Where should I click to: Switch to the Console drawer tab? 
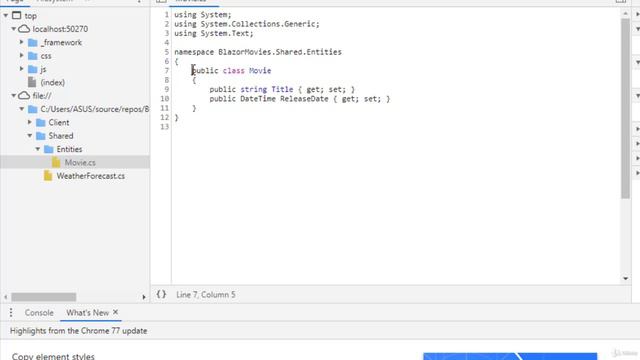39,313
